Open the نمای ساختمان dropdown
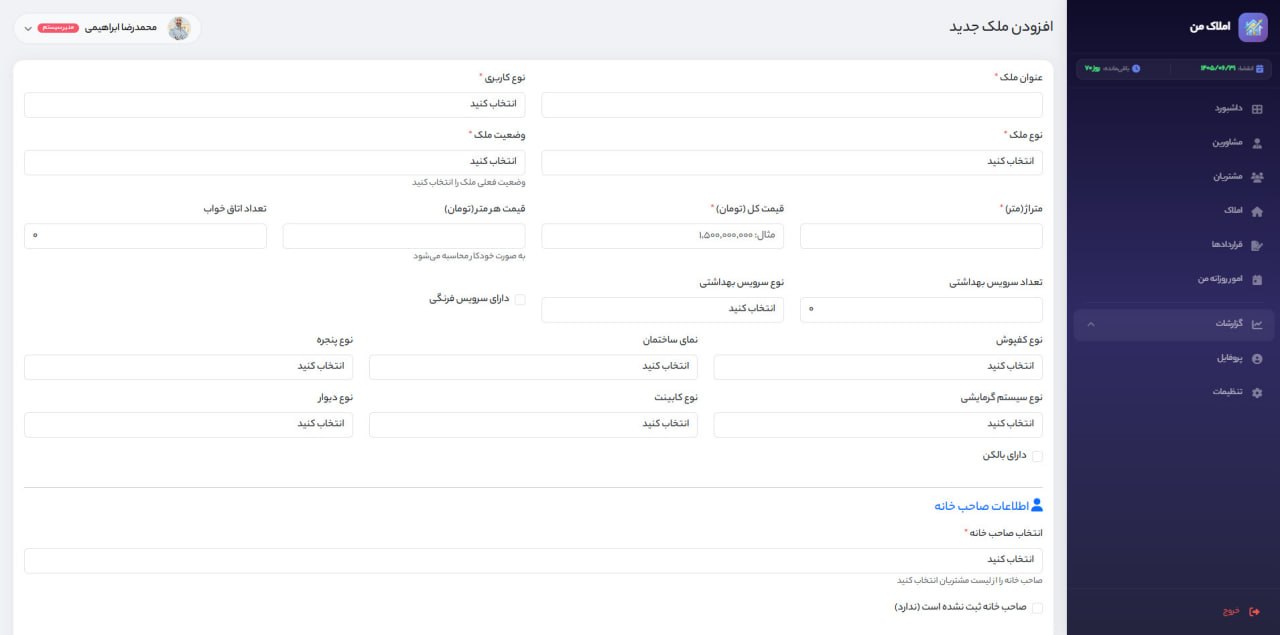The image size is (1280, 635). click(533, 367)
